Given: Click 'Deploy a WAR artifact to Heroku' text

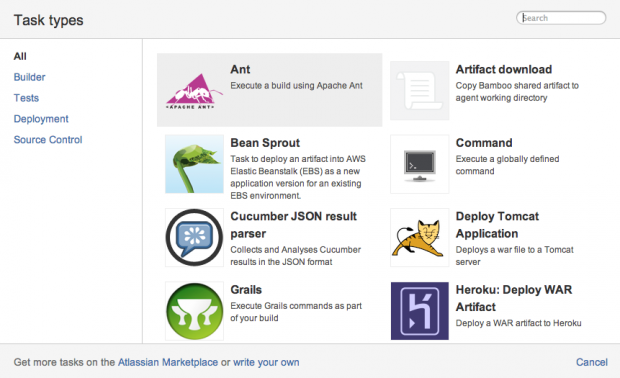Looking at the screenshot, I should coord(518,323).
